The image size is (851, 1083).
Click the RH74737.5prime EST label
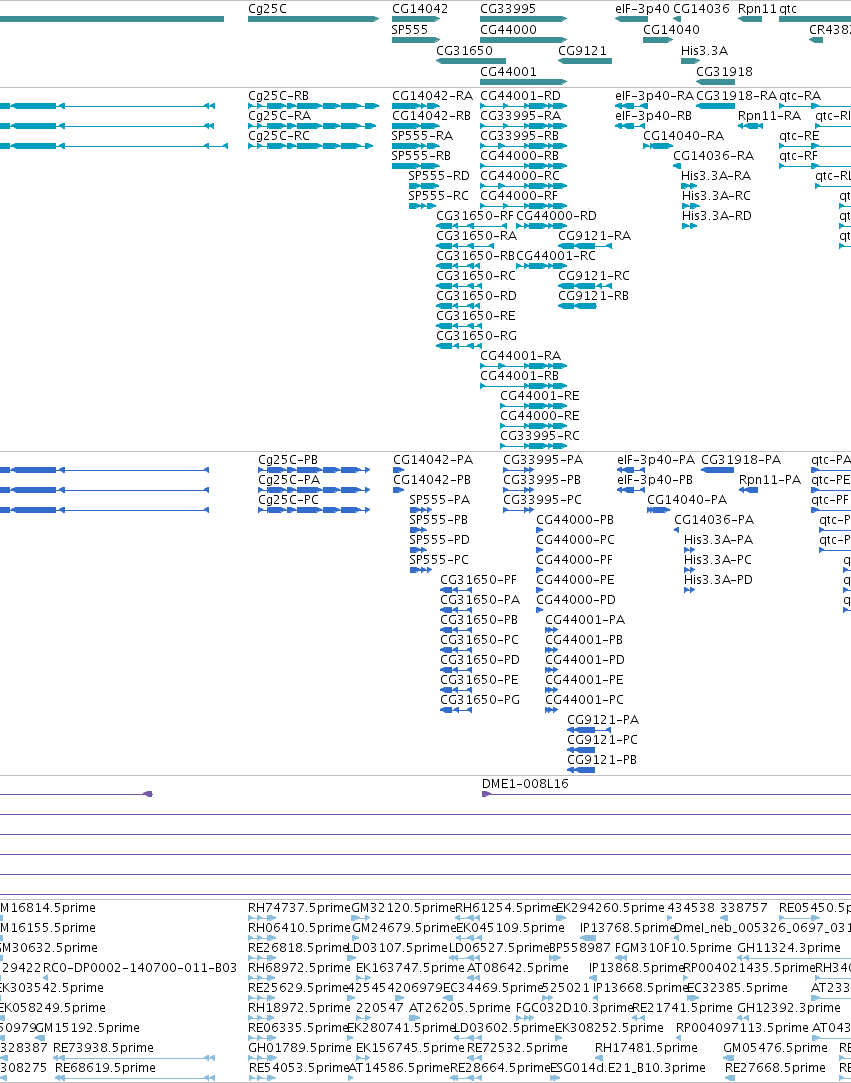coord(299,908)
